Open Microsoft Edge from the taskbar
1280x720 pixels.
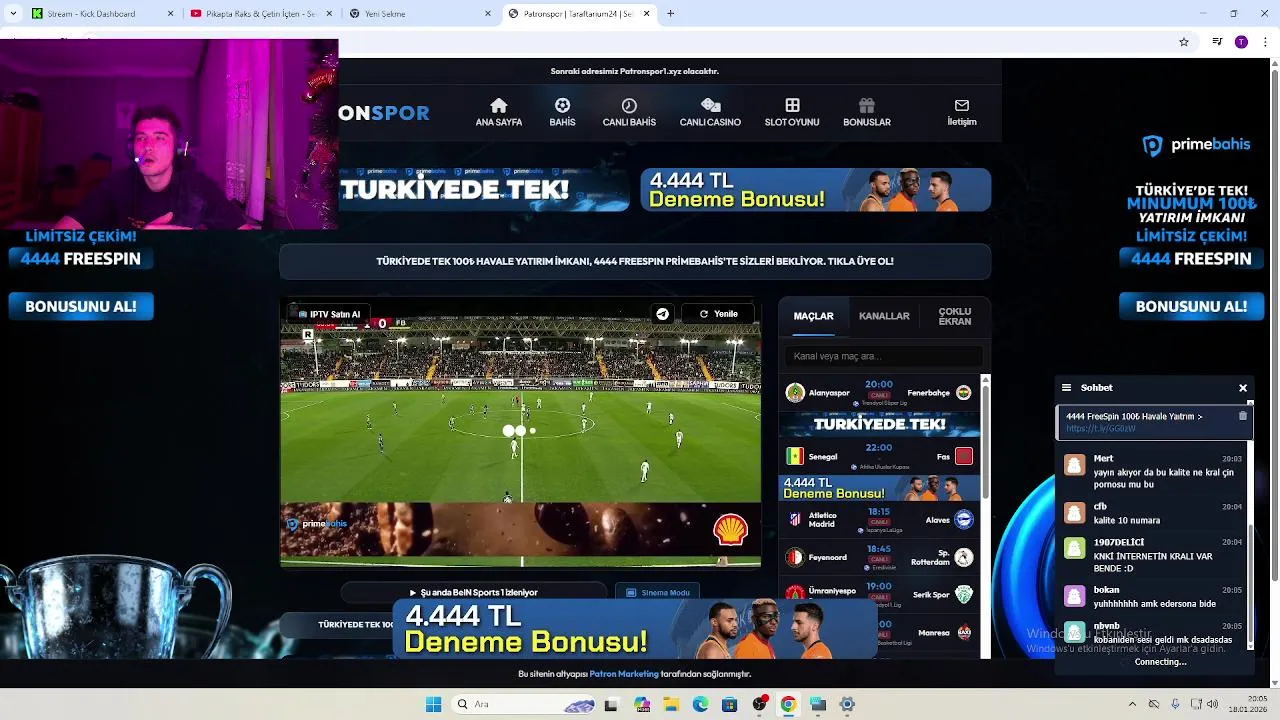(700, 704)
